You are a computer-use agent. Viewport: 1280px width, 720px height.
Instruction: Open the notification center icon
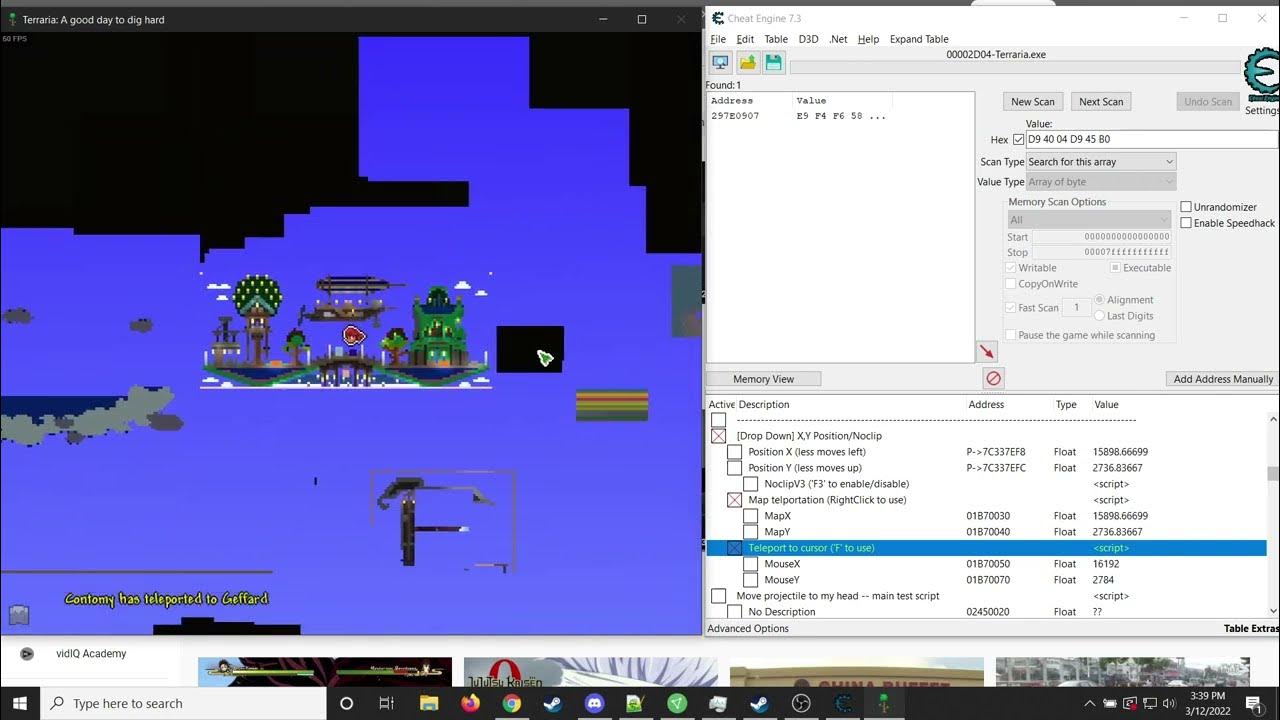[x=1253, y=703]
